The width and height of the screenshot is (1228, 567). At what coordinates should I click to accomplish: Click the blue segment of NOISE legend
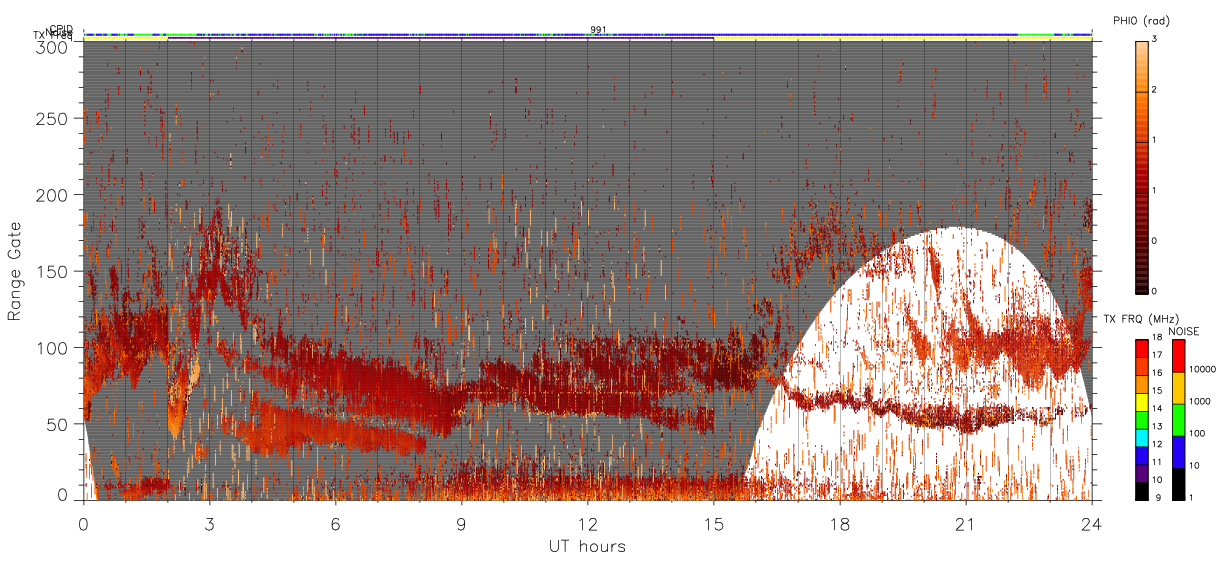[1178, 451]
